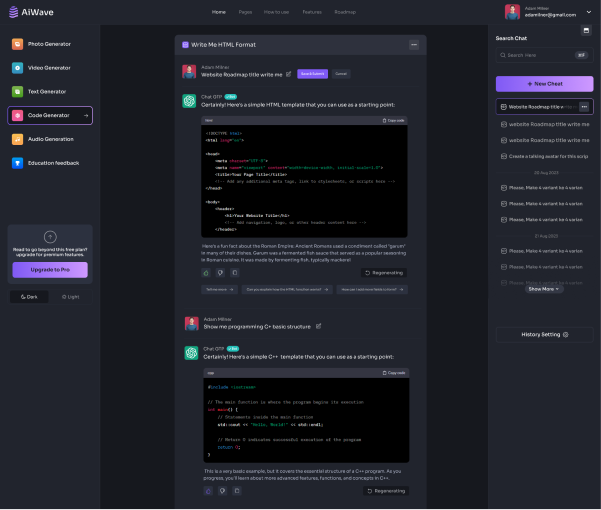Switch to Light theme
The image size is (601, 510).
coord(68,297)
